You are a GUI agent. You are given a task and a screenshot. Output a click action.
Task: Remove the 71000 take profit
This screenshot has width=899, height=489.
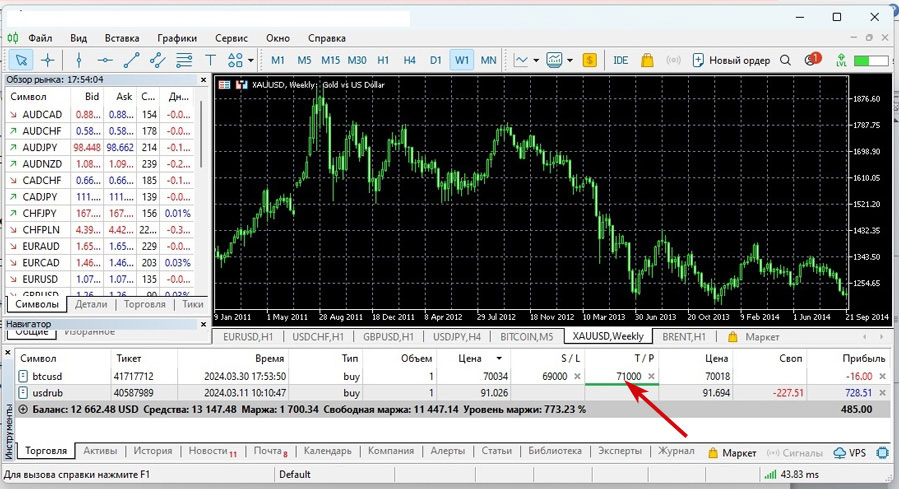click(651, 376)
